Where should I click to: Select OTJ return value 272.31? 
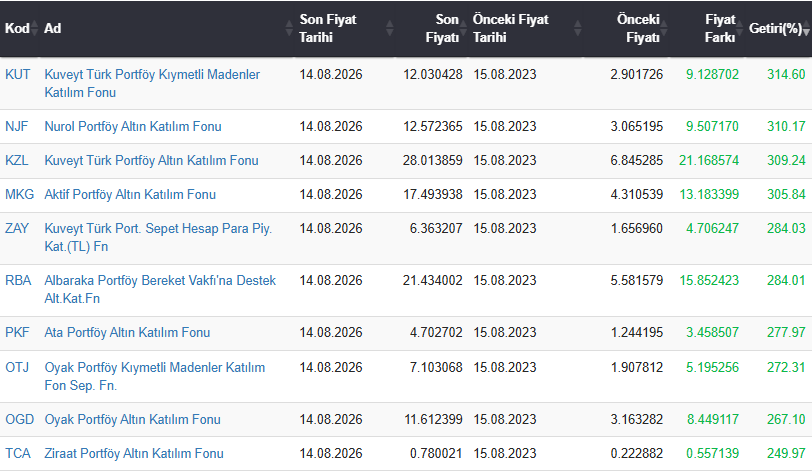(x=786, y=367)
